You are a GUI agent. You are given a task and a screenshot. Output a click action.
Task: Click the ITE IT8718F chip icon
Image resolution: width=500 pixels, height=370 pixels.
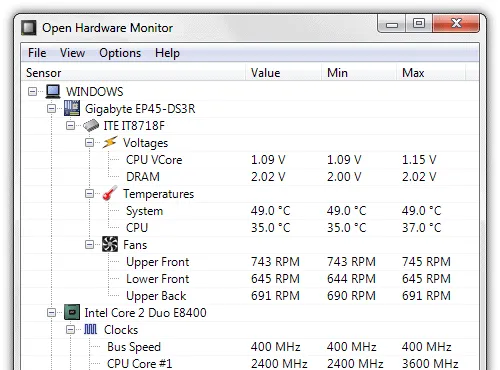coord(91,125)
